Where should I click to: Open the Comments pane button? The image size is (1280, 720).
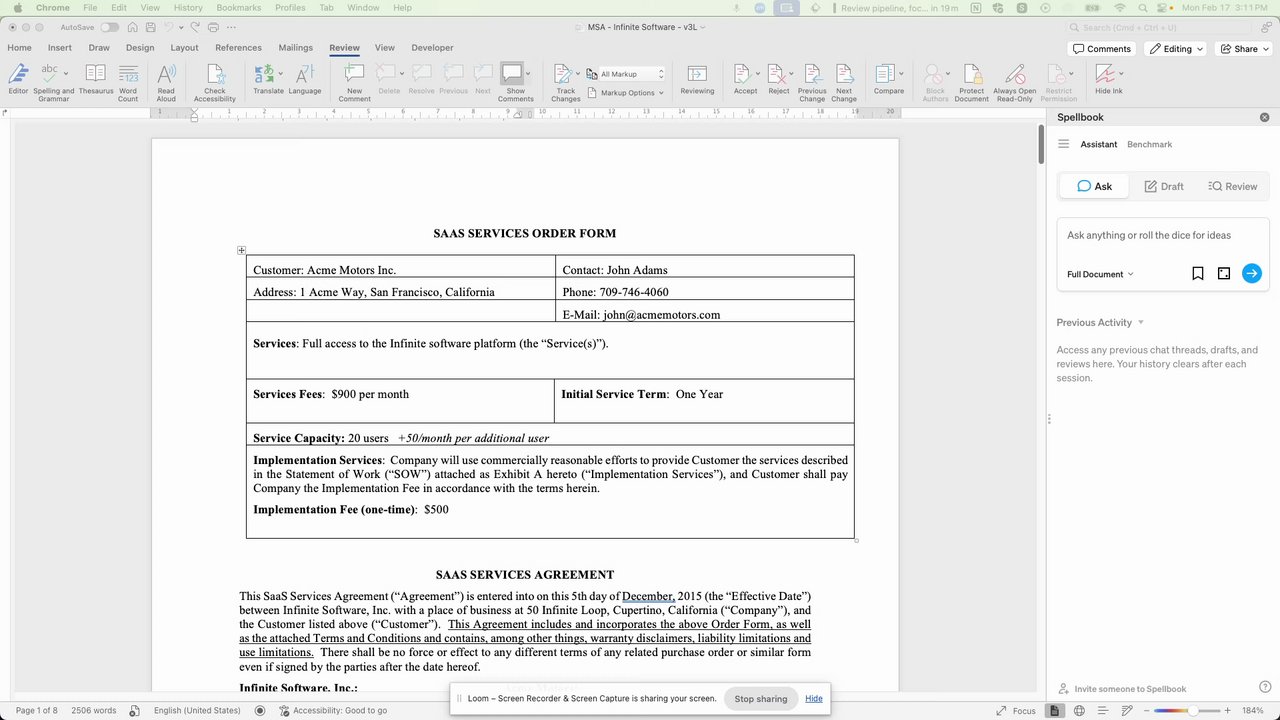(x=1102, y=48)
